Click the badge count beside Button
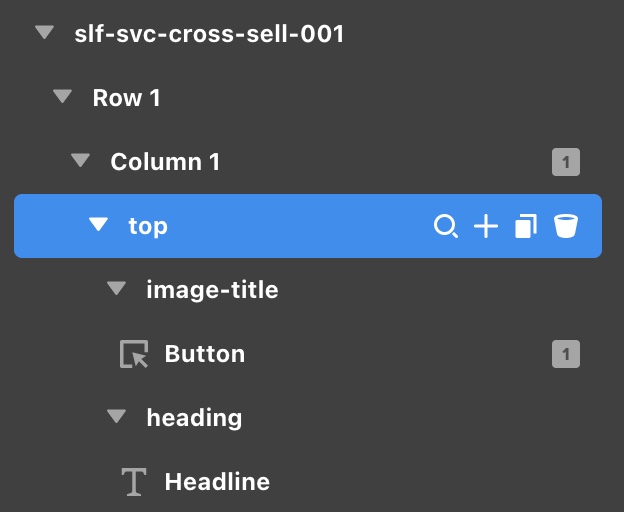This screenshot has width=624, height=512. [x=566, y=354]
